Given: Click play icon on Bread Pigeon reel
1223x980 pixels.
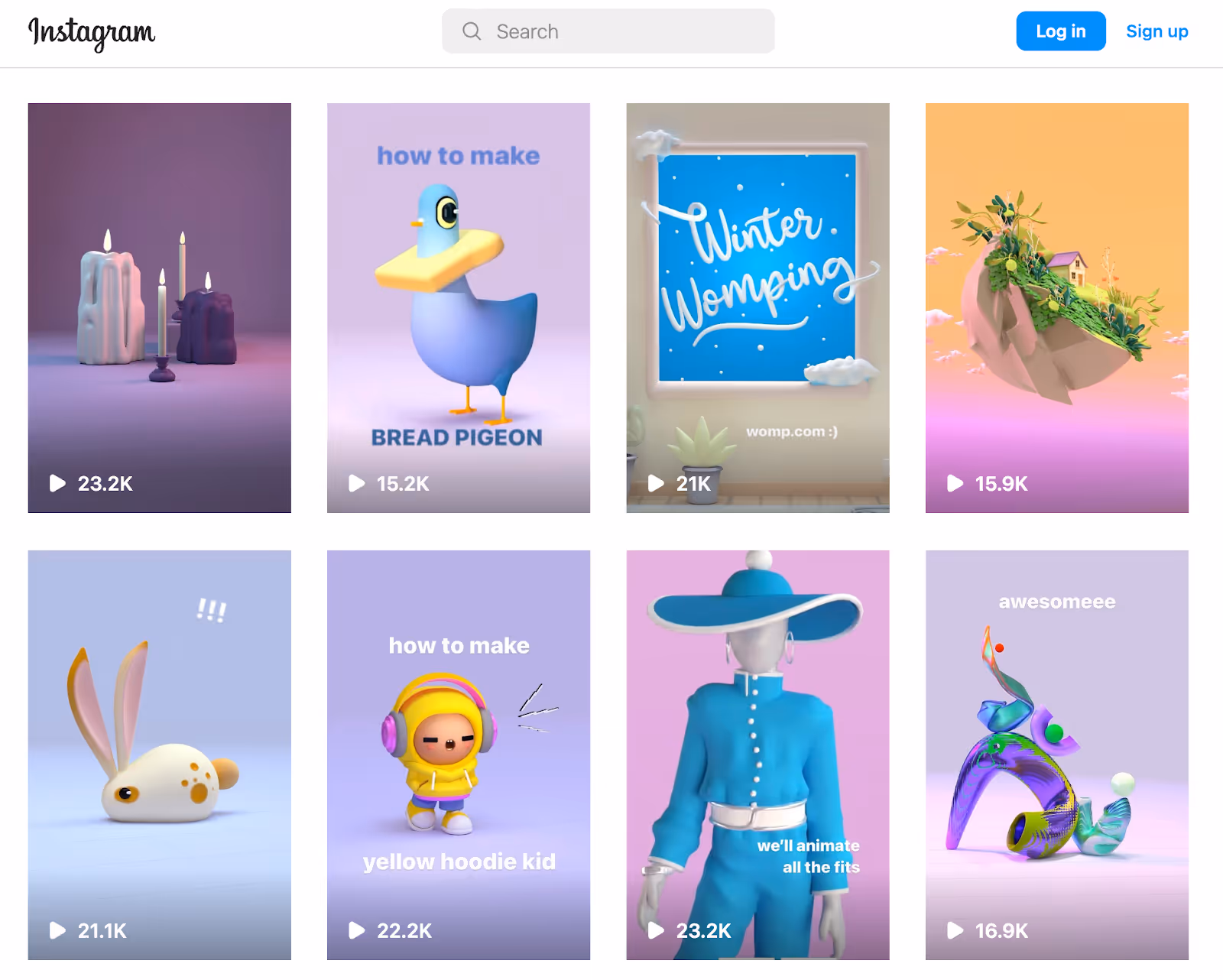Looking at the screenshot, I should (356, 483).
